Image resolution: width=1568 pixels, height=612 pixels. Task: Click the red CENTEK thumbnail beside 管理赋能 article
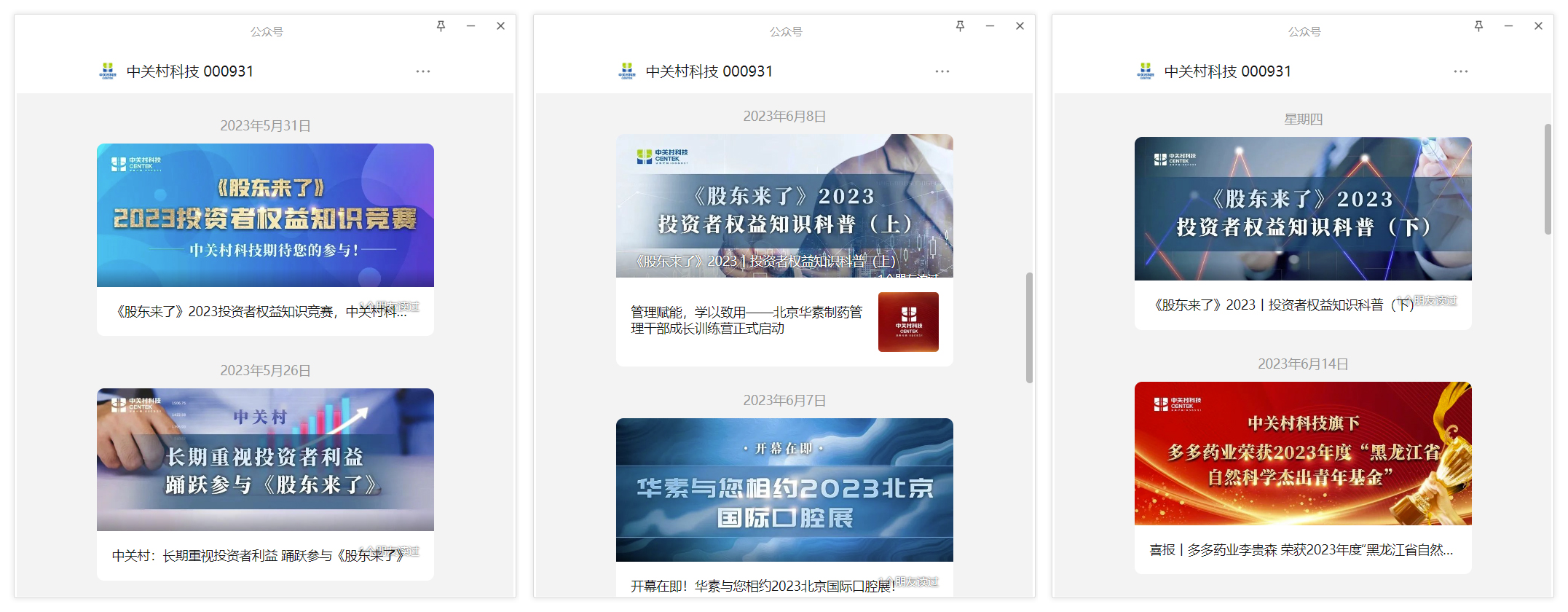[908, 322]
